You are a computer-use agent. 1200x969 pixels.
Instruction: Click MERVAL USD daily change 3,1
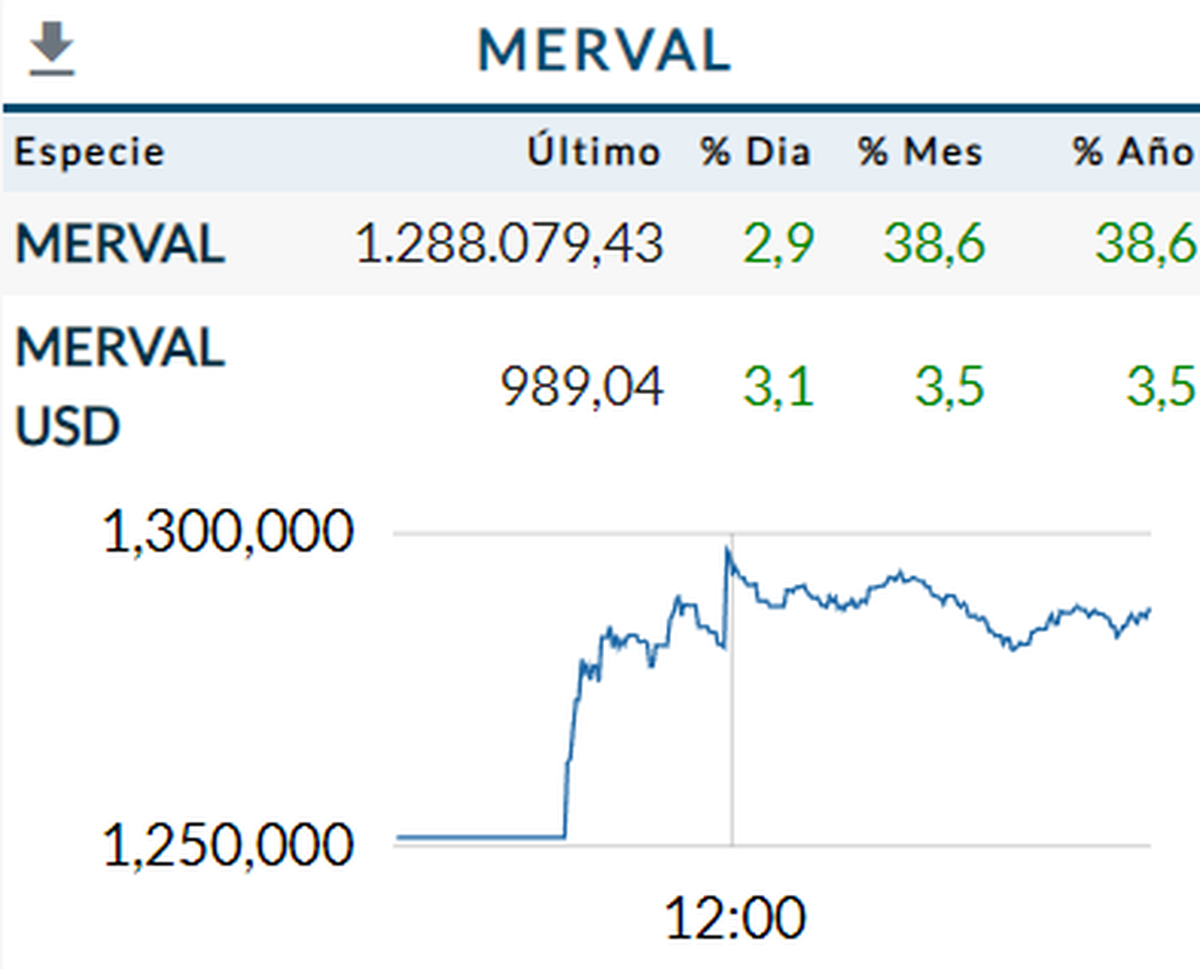click(778, 387)
